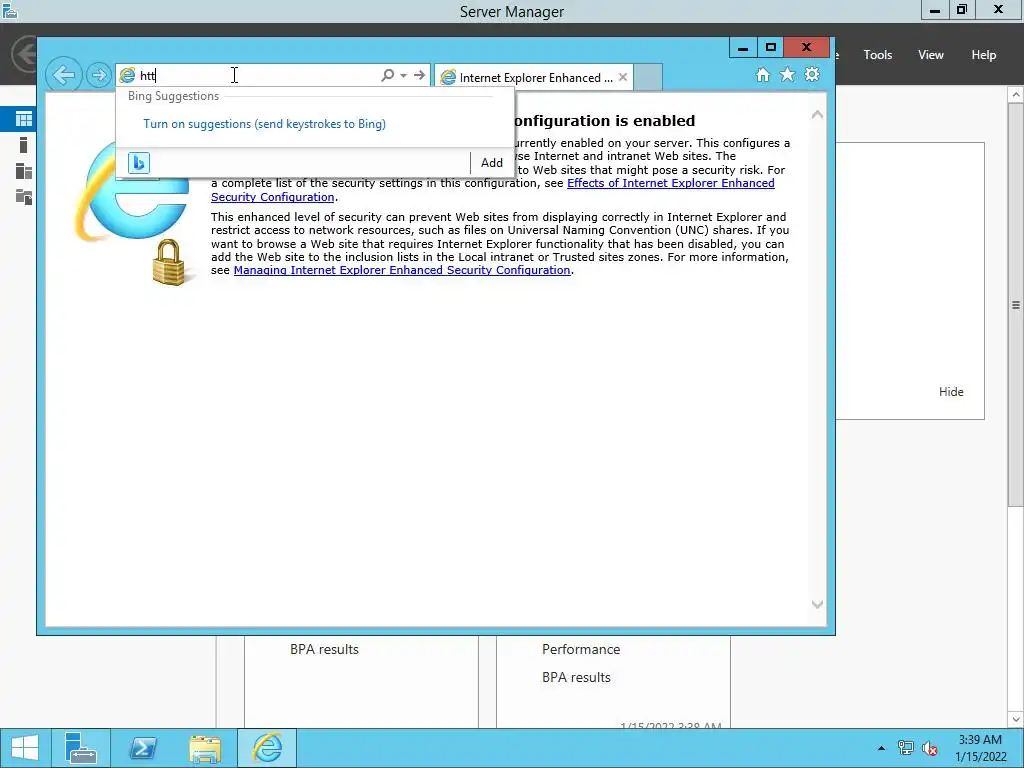Open Managing Internet Explorer Enhanced Security Configuration link

402,270
